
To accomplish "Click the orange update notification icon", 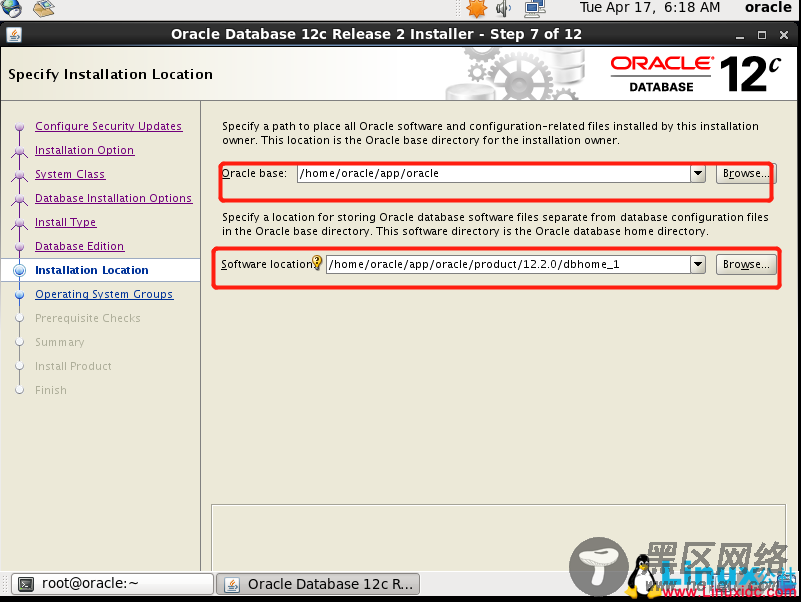I will 476,8.
